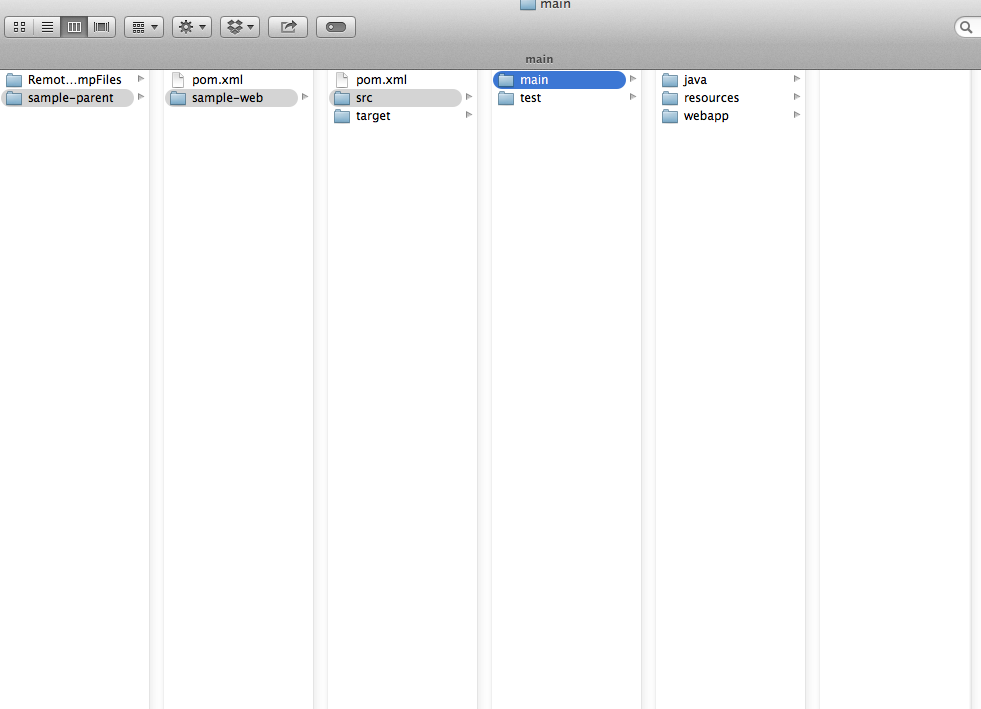
Task: Select pom.xml beside sample-web
Action: (x=231, y=79)
